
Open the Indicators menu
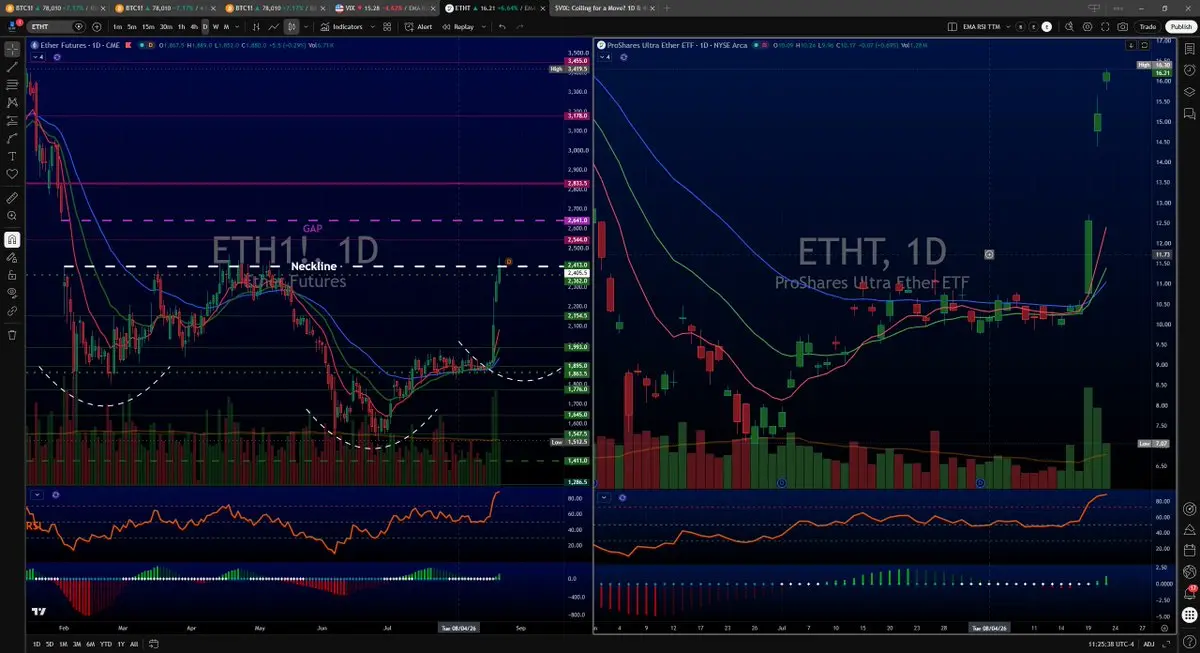coord(341,26)
